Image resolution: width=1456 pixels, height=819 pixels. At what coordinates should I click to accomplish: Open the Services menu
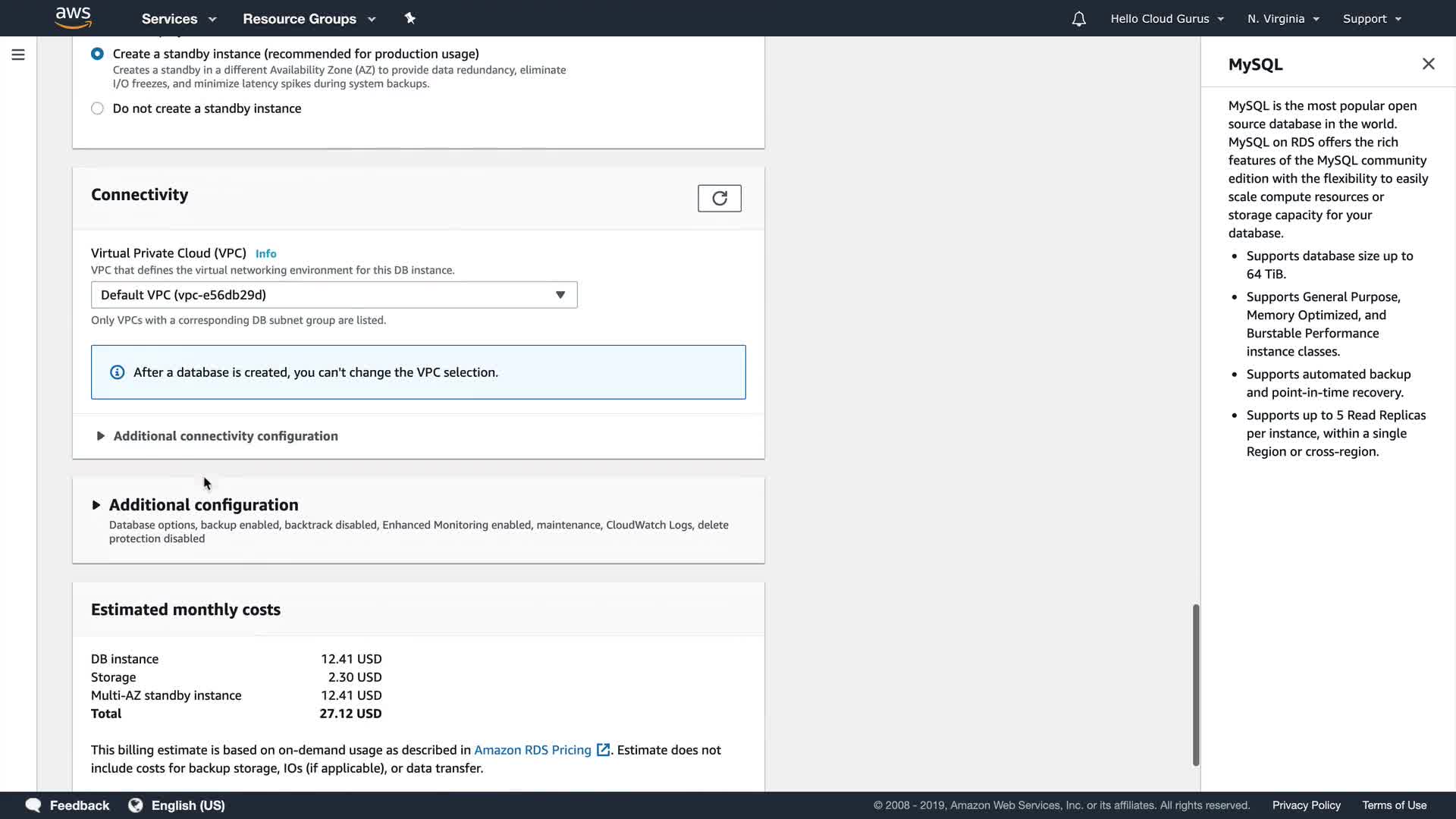pos(179,19)
